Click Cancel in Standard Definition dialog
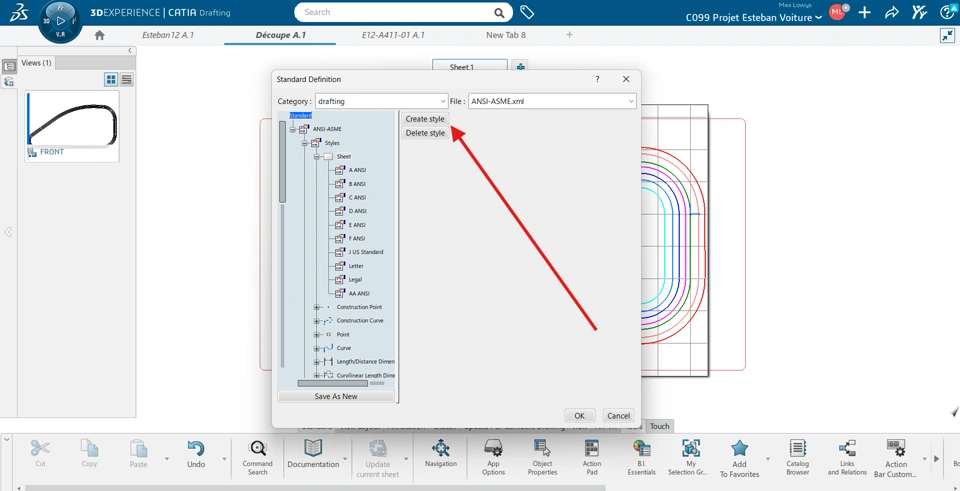960x491 pixels. pos(618,416)
